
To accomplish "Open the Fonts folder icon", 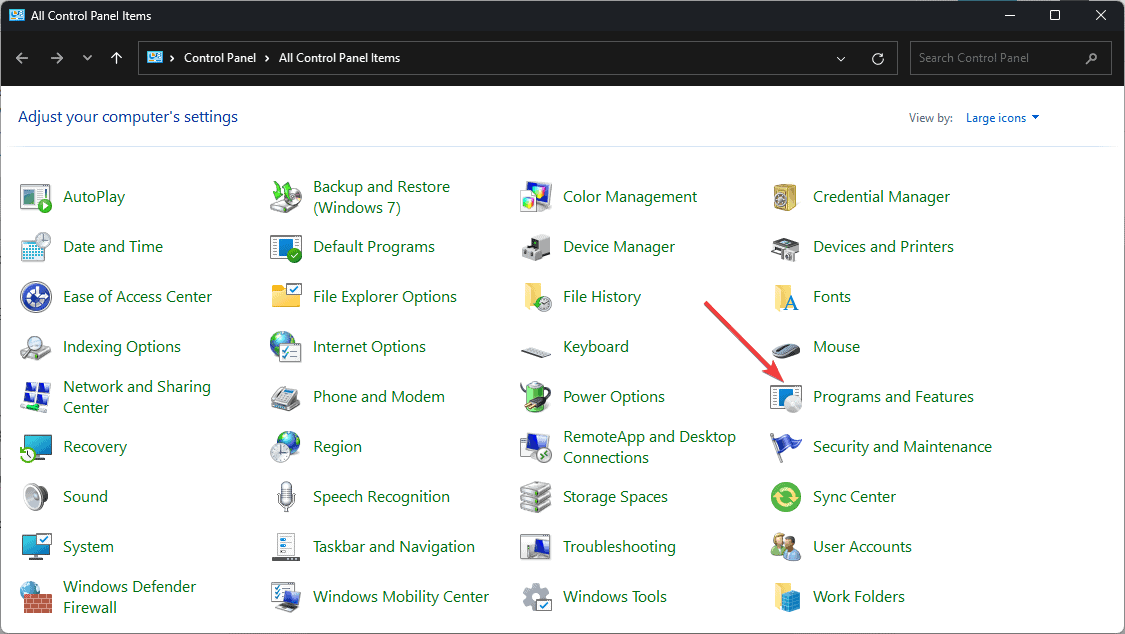I will tap(785, 297).
